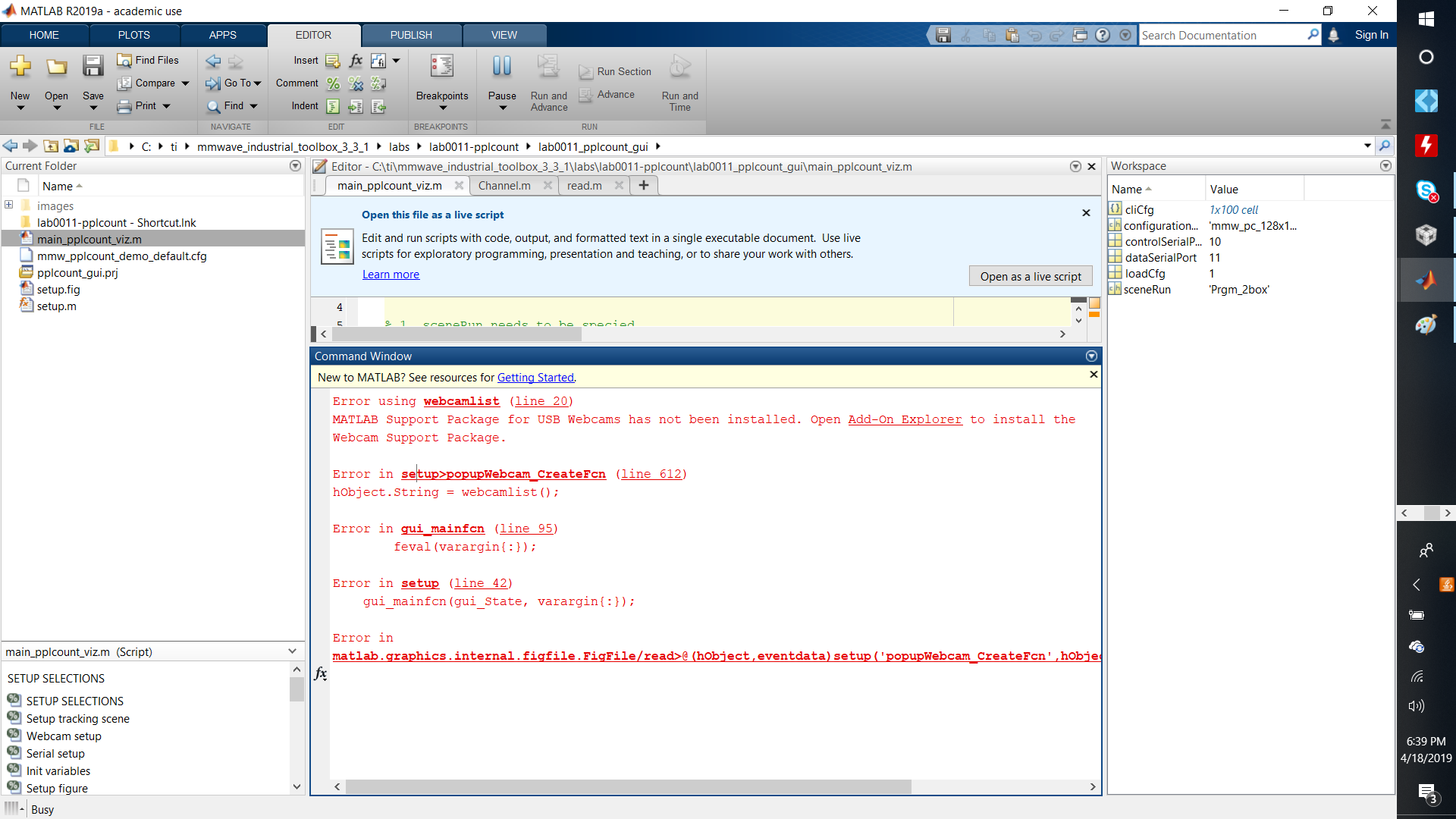Open the Compare dropdown arrow

185,83
